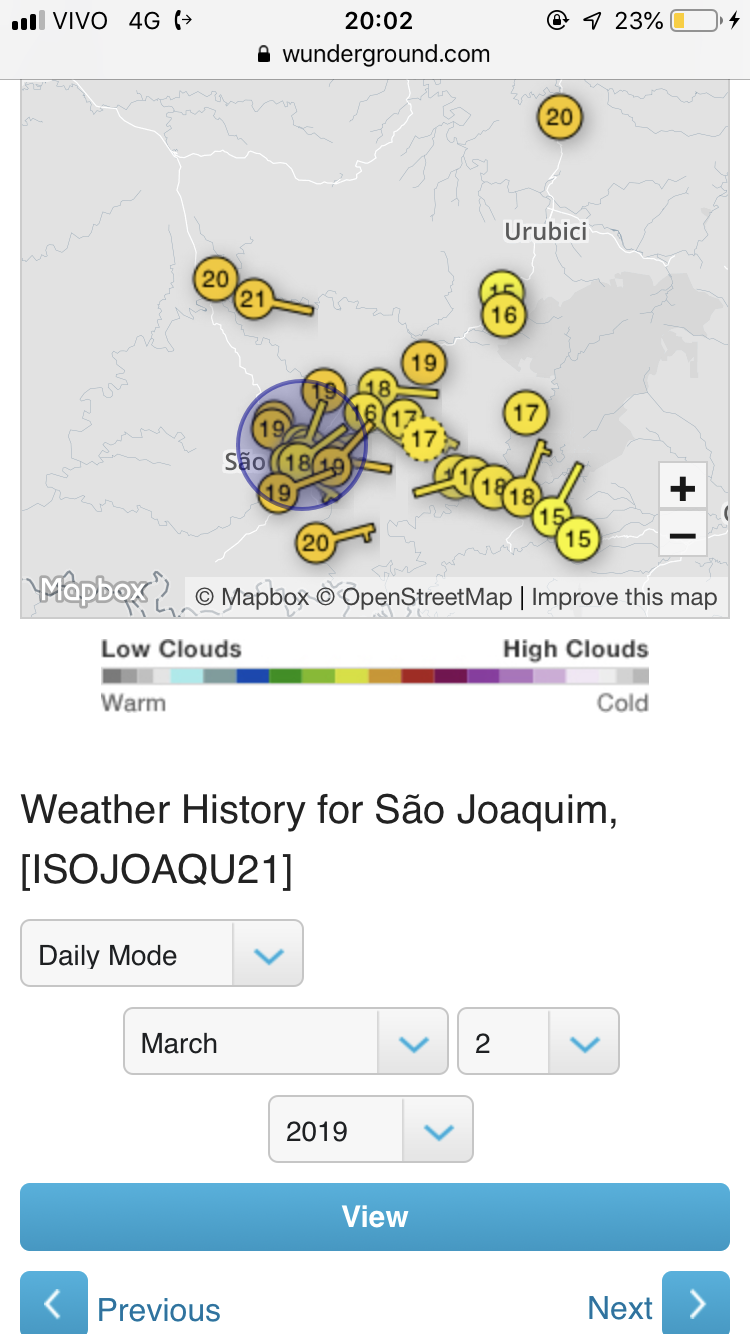Tap station marker 16 below Urubici
Viewport: 750px width, 1334px height.
504,316
